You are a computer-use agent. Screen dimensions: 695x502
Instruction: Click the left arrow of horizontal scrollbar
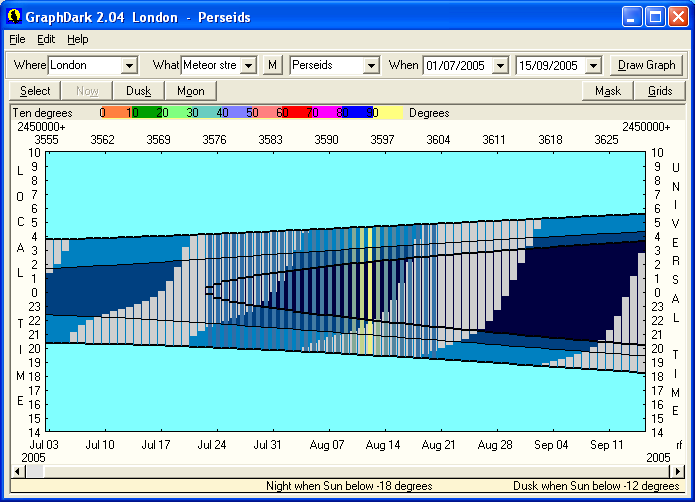[17, 471]
